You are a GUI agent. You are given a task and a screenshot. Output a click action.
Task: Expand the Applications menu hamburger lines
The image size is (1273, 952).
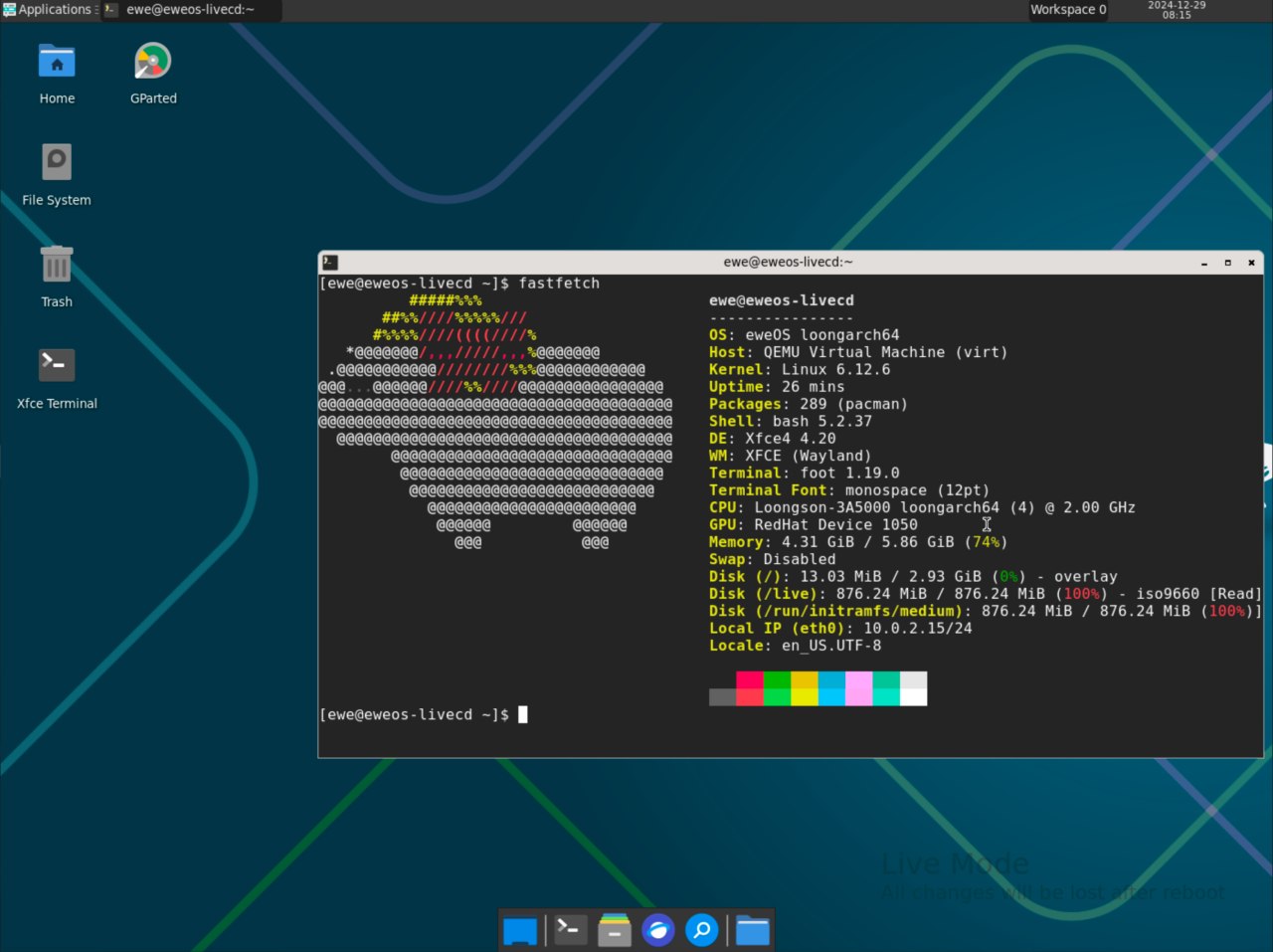95,9
